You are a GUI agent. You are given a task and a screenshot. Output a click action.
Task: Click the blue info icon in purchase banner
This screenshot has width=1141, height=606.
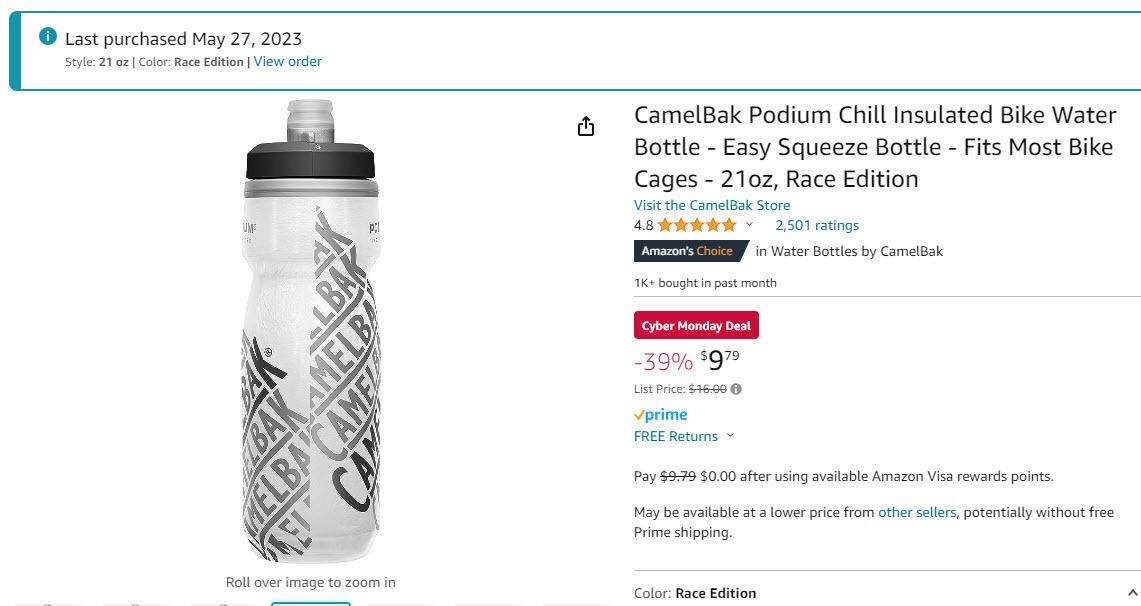click(47, 37)
